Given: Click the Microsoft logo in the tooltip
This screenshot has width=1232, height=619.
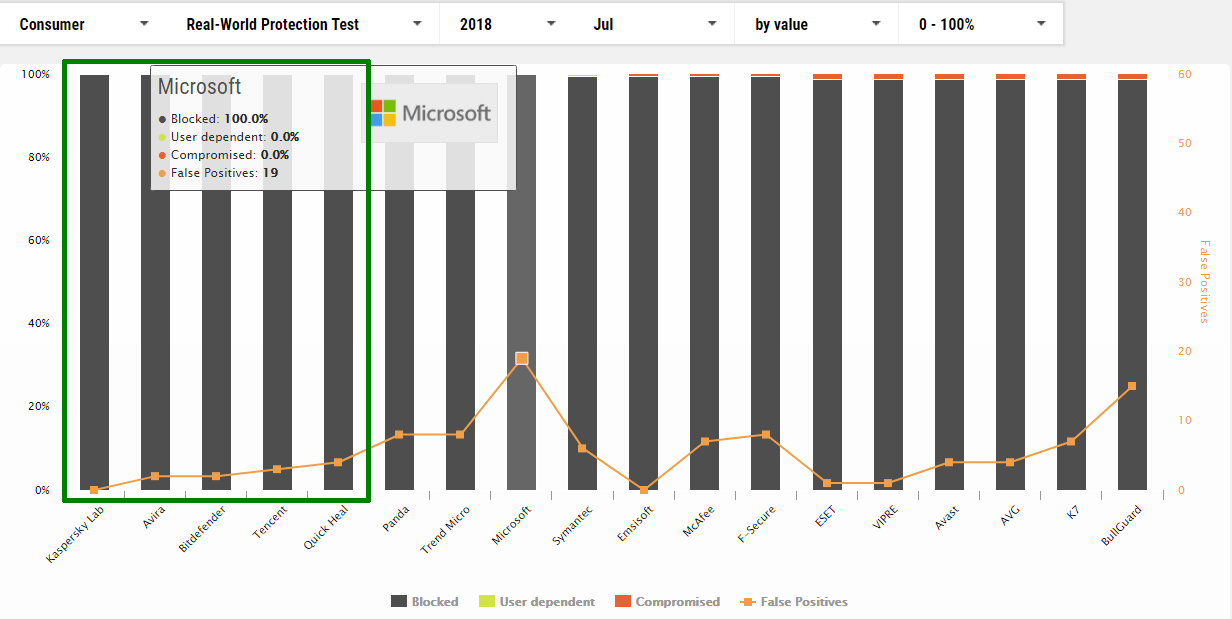Looking at the screenshot, I should [x=430, y=113].
